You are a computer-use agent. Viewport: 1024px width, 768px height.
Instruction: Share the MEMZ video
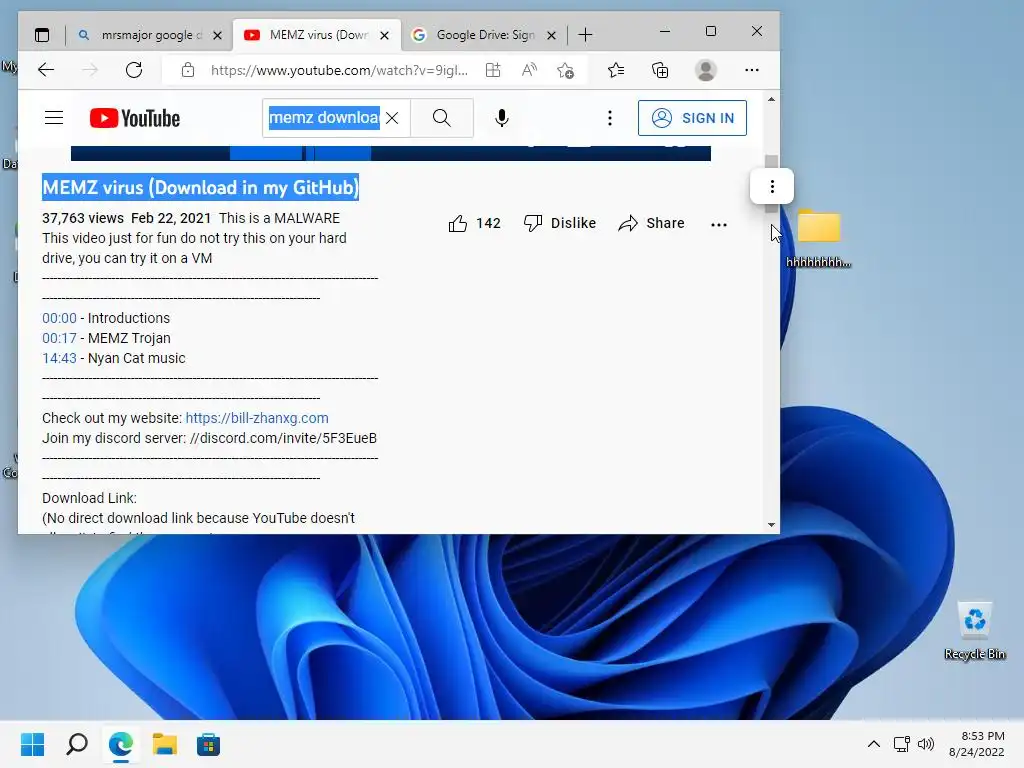coord(651,223)
